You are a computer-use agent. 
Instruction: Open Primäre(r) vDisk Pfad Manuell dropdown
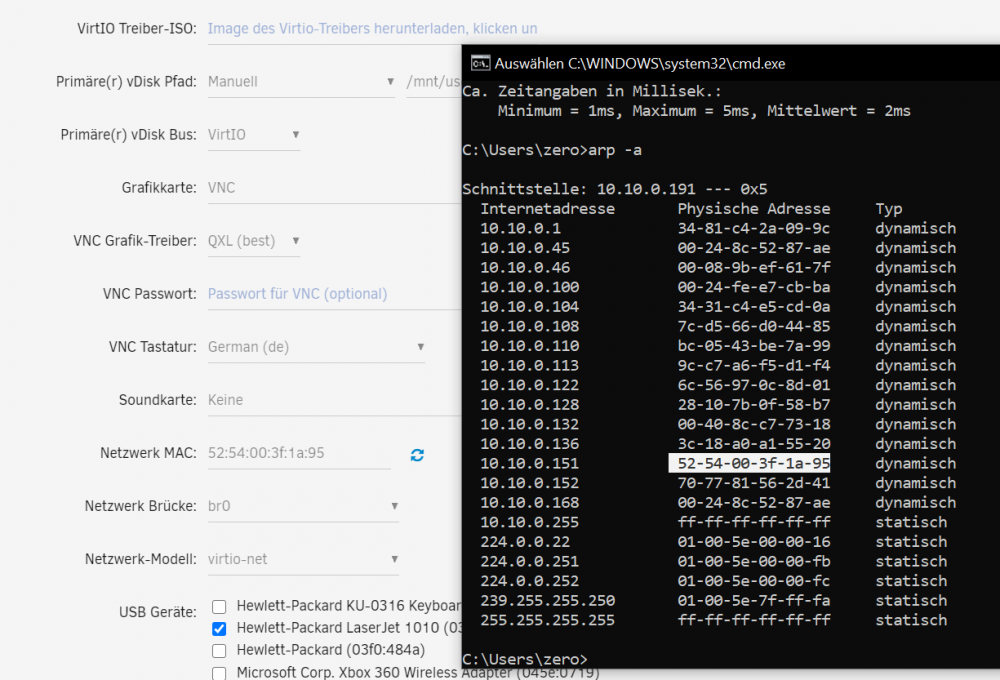(x=301, y=82)
